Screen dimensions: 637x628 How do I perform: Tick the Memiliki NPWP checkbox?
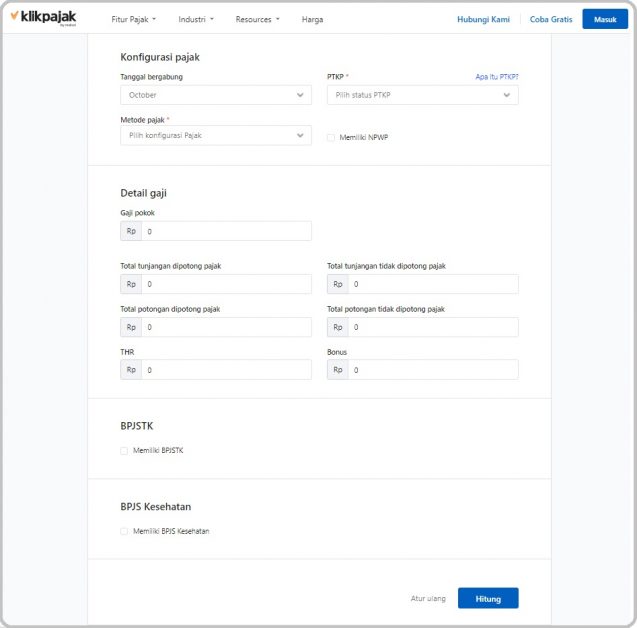[332, 137]
